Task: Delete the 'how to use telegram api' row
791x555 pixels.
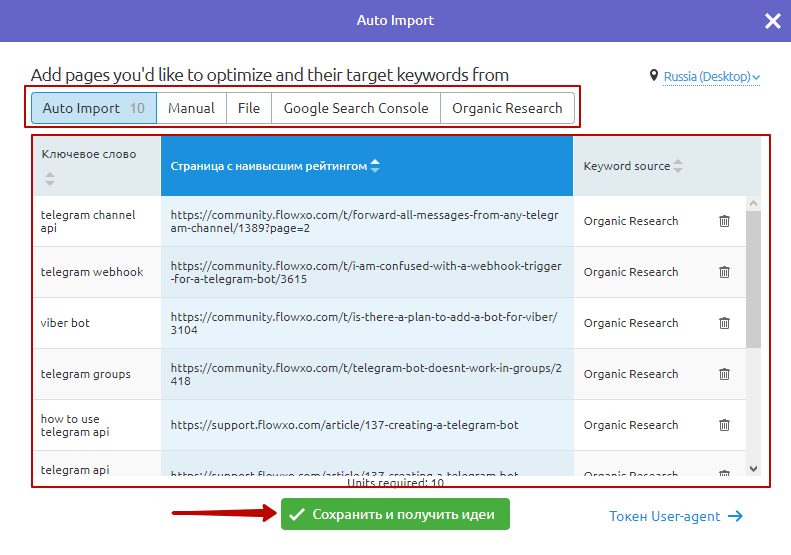Action: click(724, 425)
